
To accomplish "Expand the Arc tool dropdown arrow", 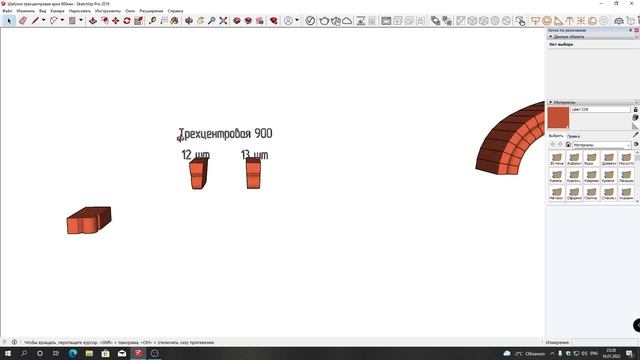I will (x=62, y=20).
